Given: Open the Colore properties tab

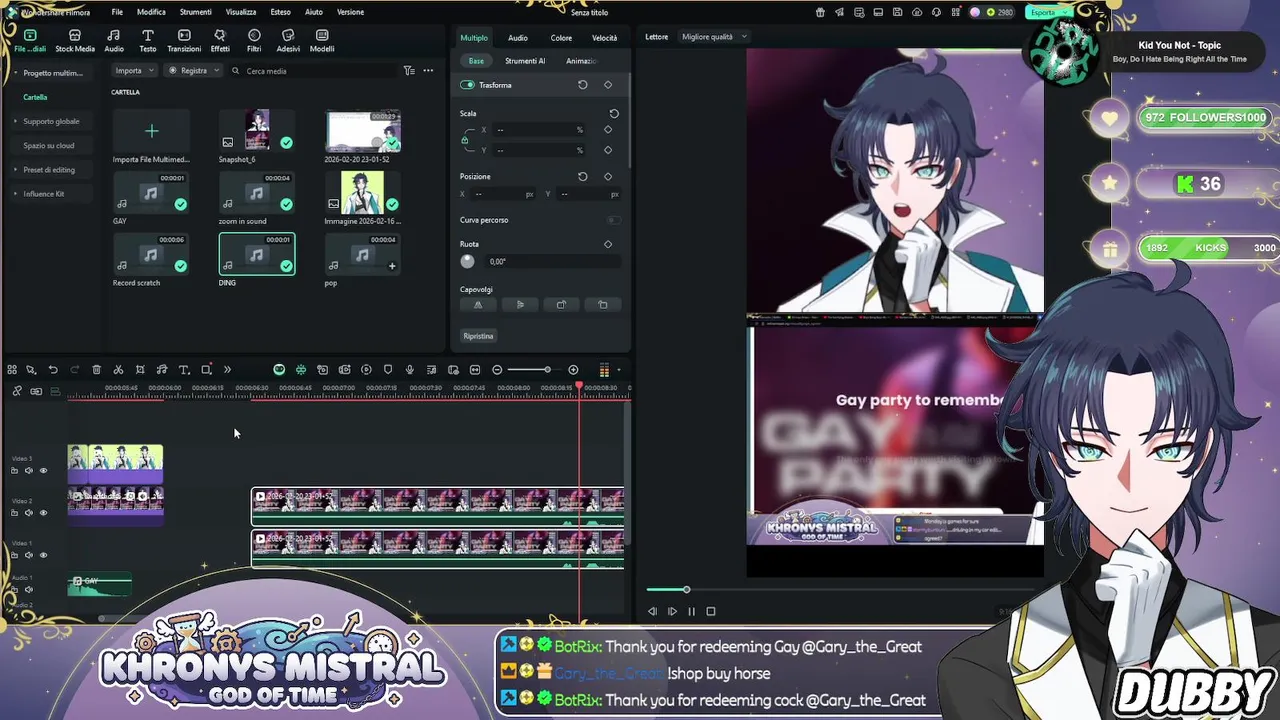Looking at the screenshot, I should [x=561, y=38].
